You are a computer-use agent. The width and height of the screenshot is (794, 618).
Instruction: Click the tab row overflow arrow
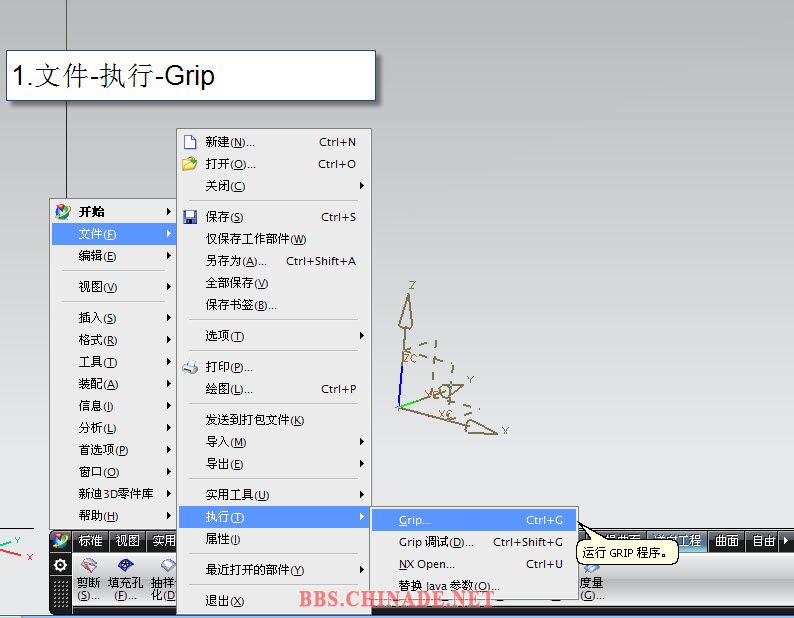786,541
